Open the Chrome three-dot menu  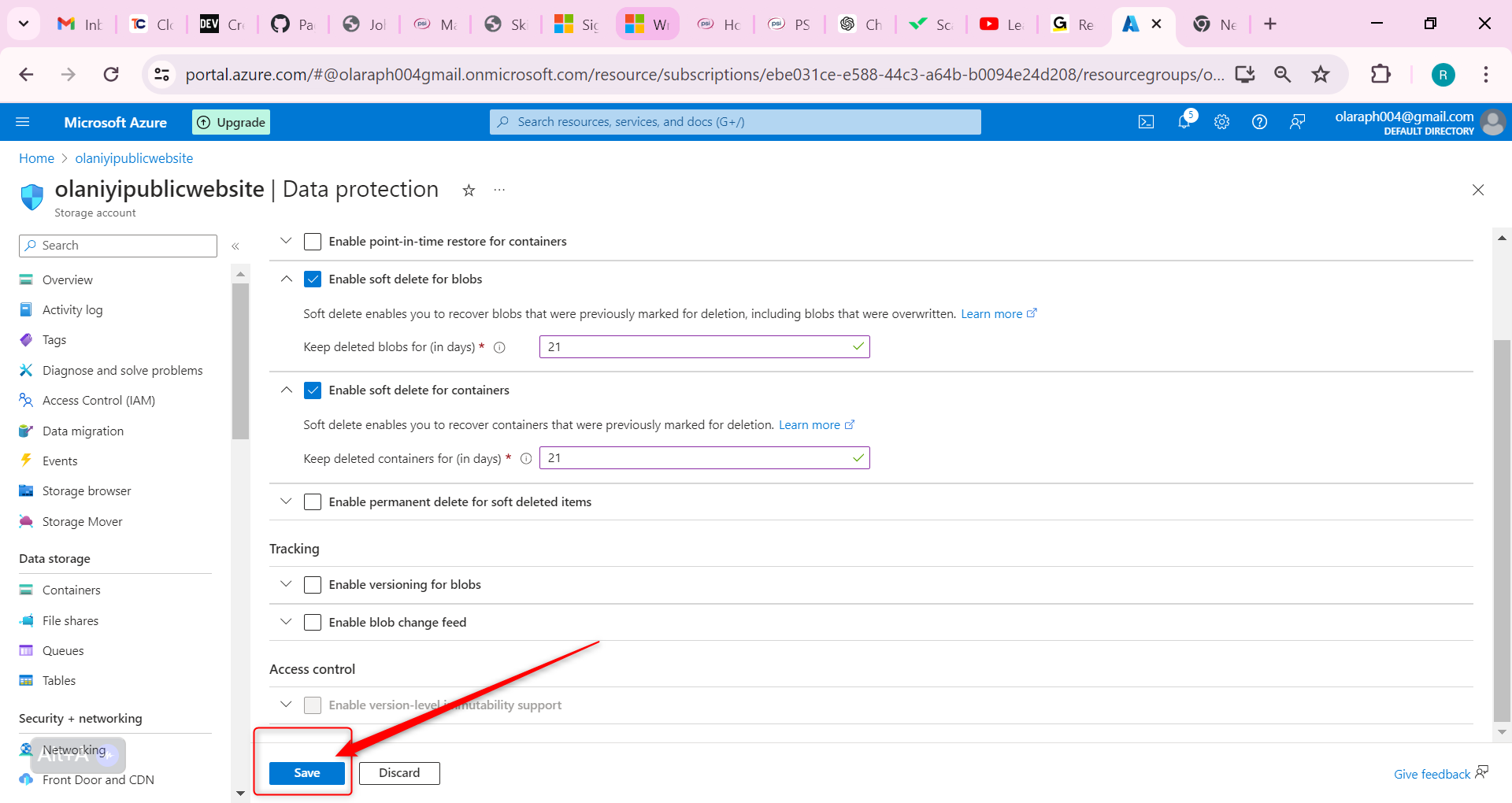pyautogui.click(x=1486, y=74)
